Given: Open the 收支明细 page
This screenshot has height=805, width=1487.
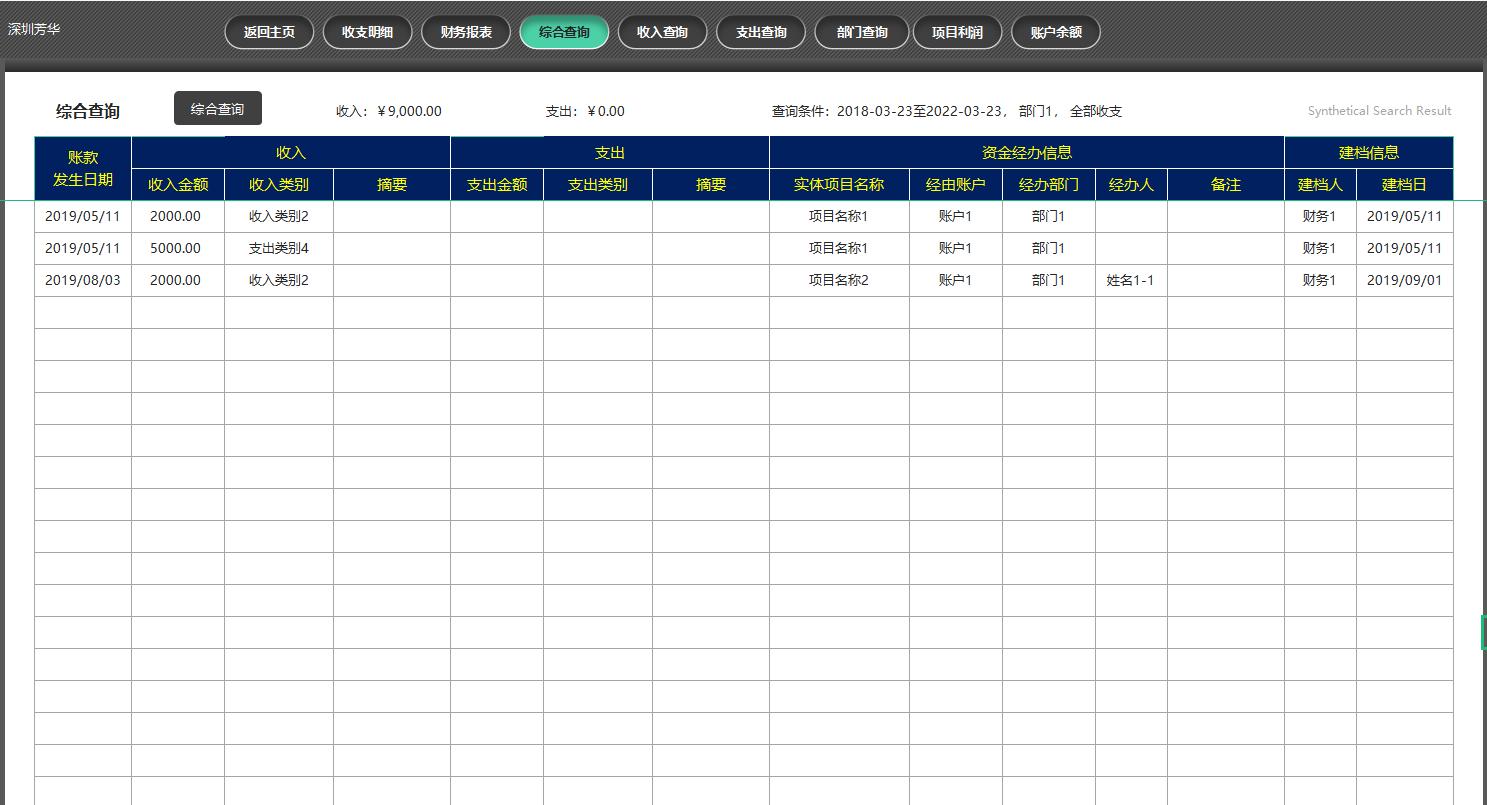Looking at the screenshot, I should pos(367,31).
